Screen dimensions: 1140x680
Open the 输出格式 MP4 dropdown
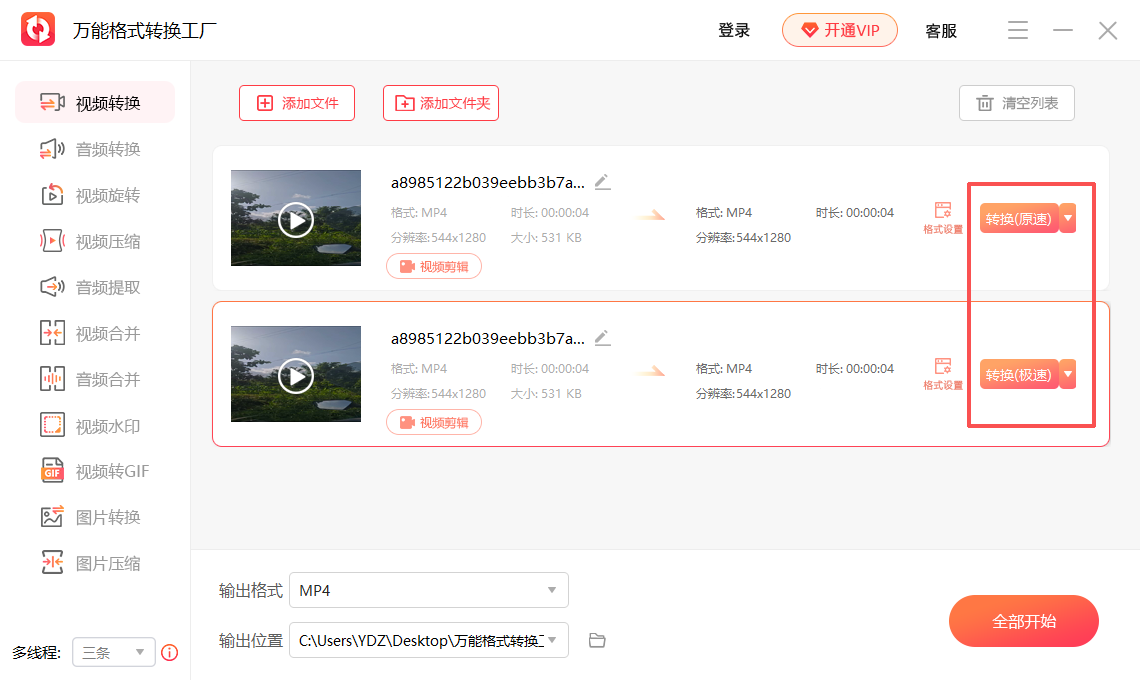pos(428,590)
